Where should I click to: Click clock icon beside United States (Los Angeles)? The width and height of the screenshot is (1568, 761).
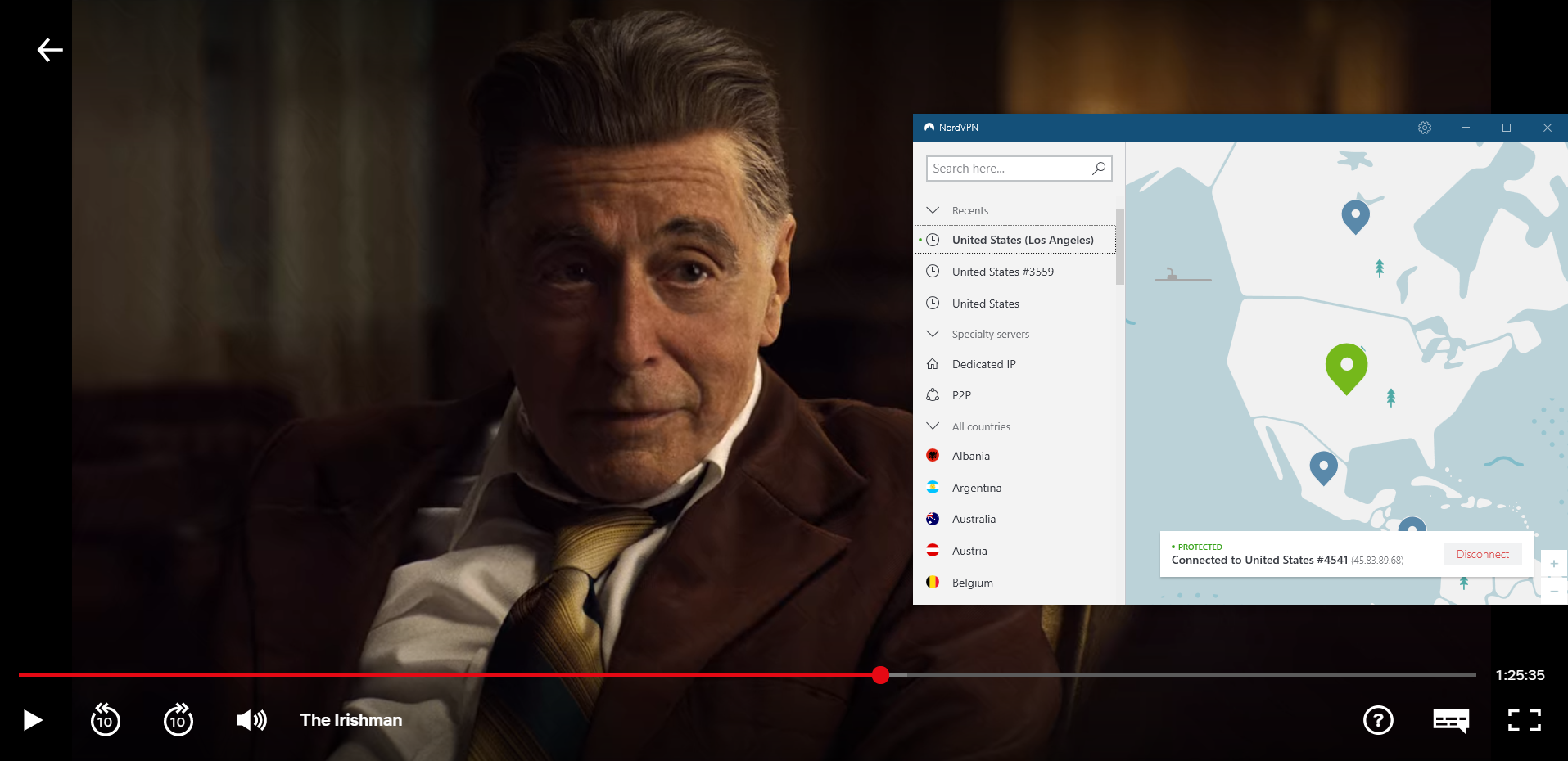tap(933, 240)
